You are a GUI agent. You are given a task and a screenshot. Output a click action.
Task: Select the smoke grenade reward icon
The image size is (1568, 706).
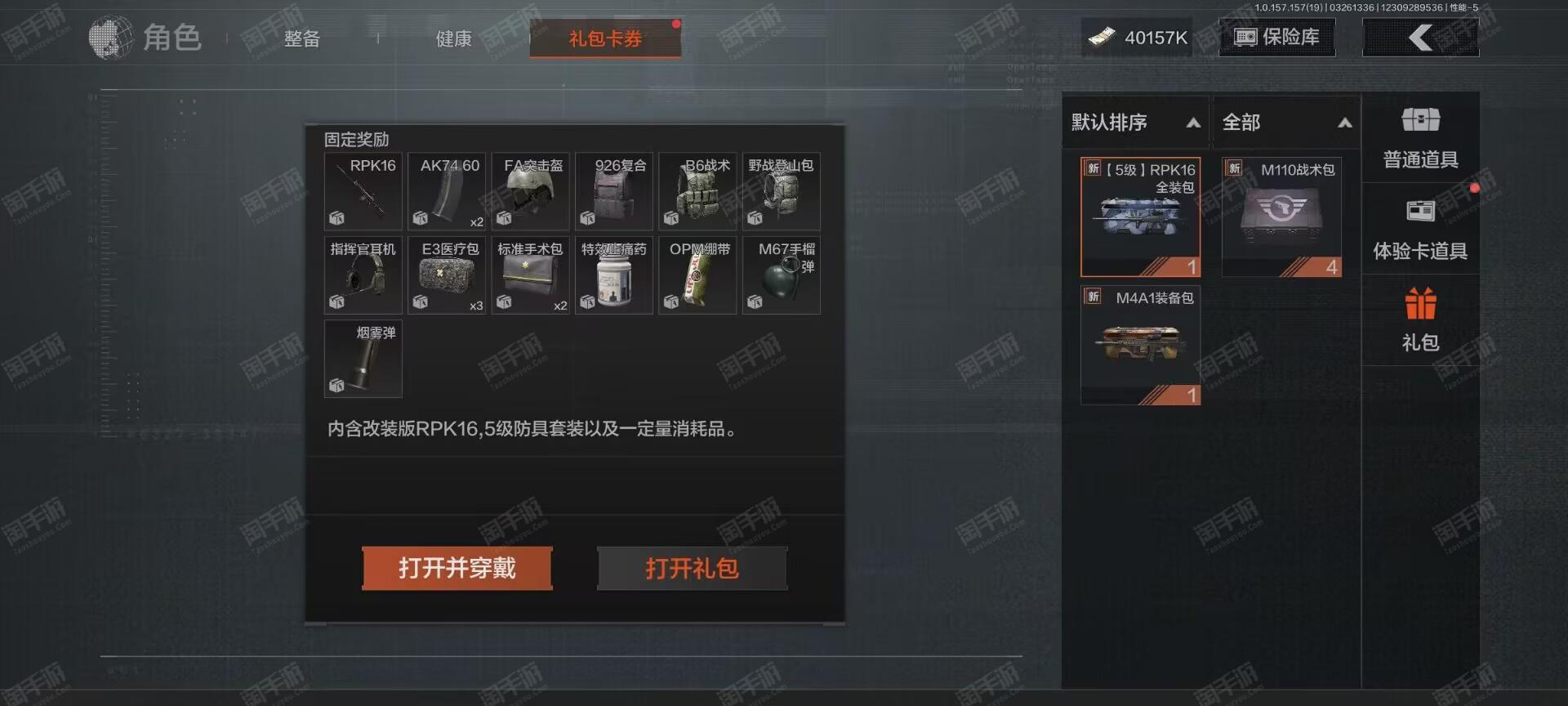point(363,359)
